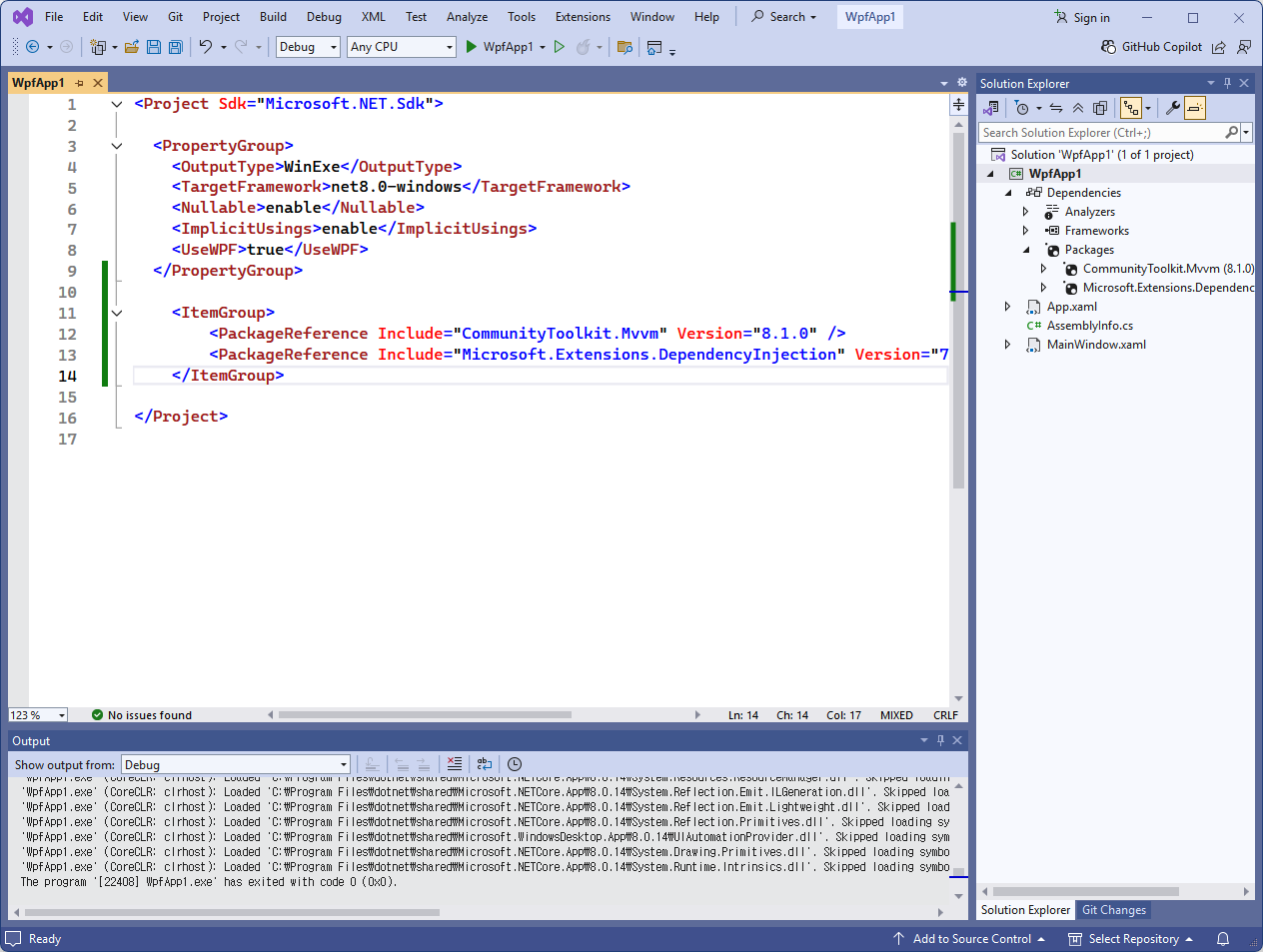Screen dimensions: 1263x952
Task: Click the New Project toolbar icon
Action: 98,47
